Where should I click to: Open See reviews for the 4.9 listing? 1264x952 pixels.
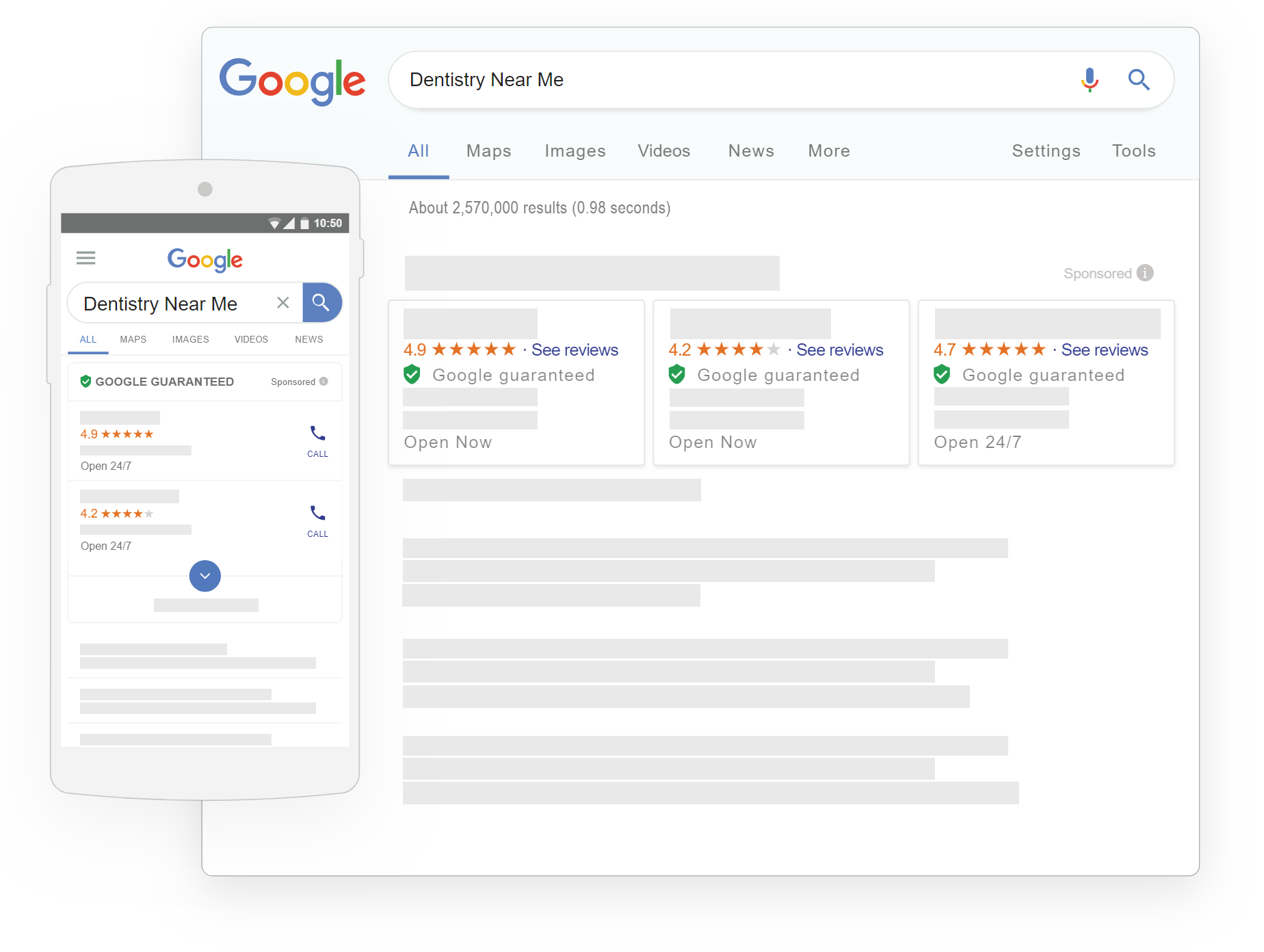tap(575, 350)
